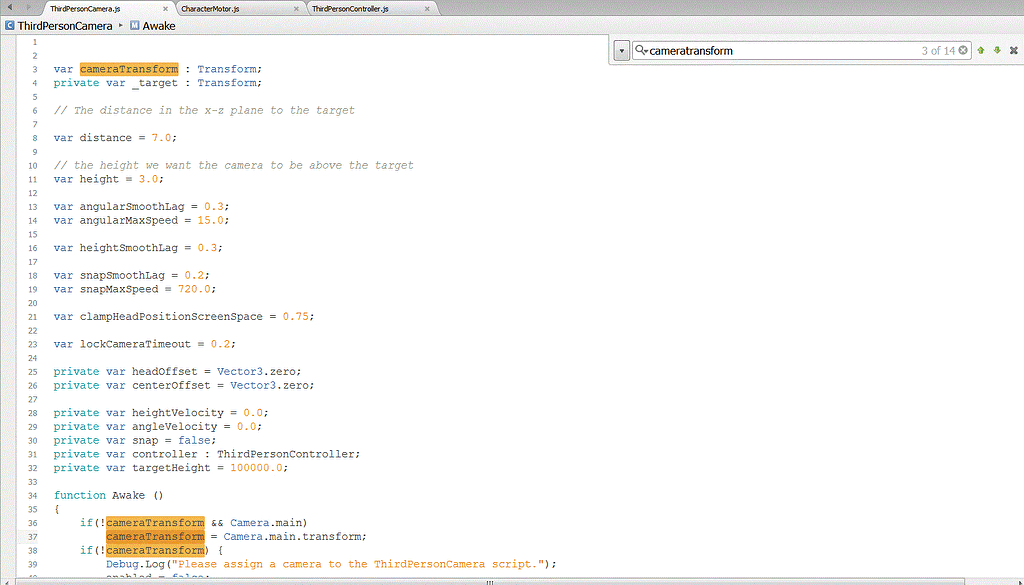Click the Awake method icon in breadcrumb
Viewport: 1024px width, 585px height.
click(x=133, y=26)
